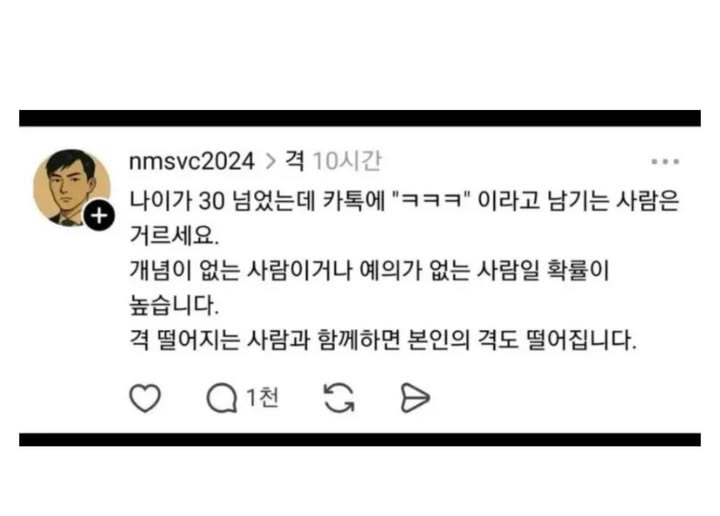Open replies with the comment bubble icon
This screenshot has height=516, width=720.
click(222, 398)
